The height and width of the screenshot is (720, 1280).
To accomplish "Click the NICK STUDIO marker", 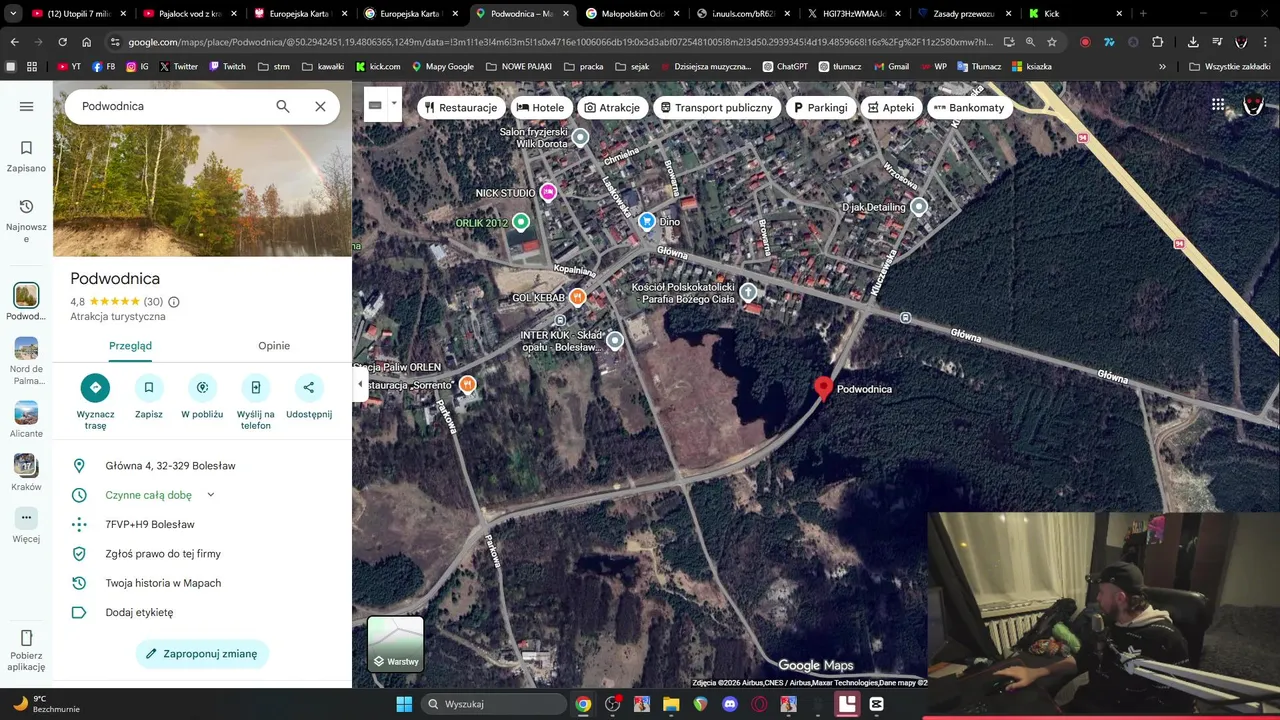I will 548,192.
